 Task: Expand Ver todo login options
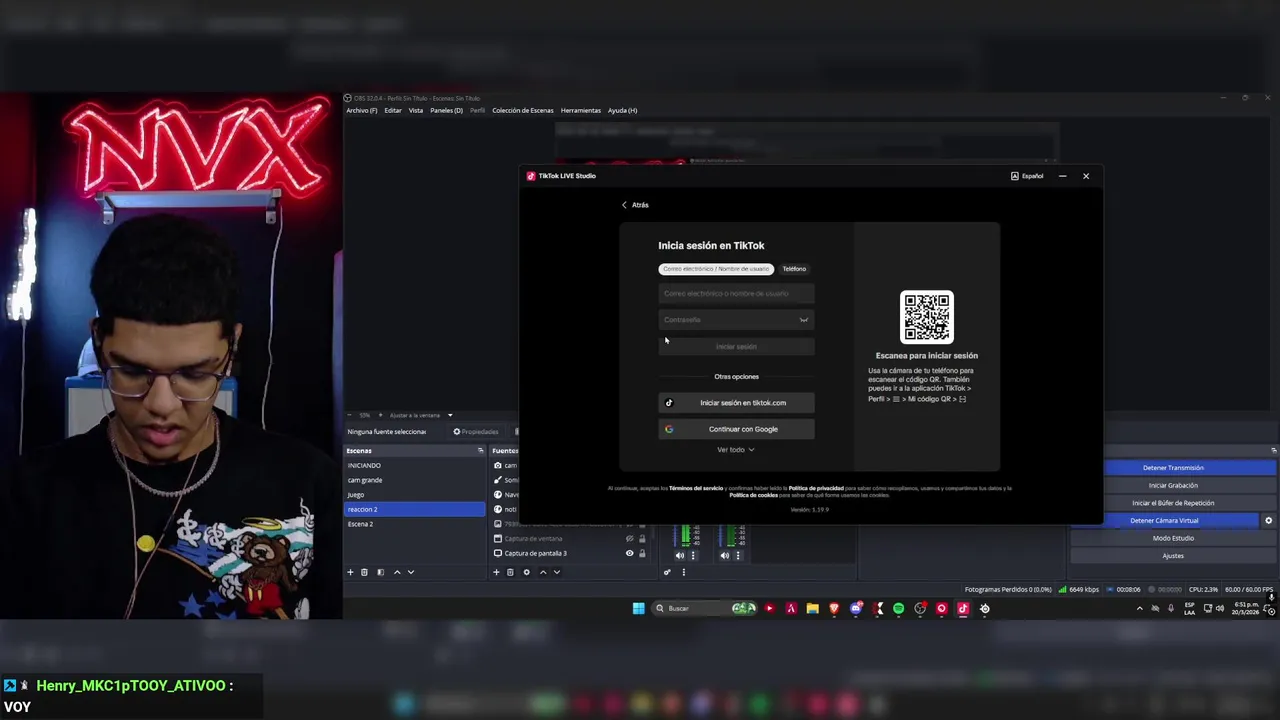pos(736,450)
